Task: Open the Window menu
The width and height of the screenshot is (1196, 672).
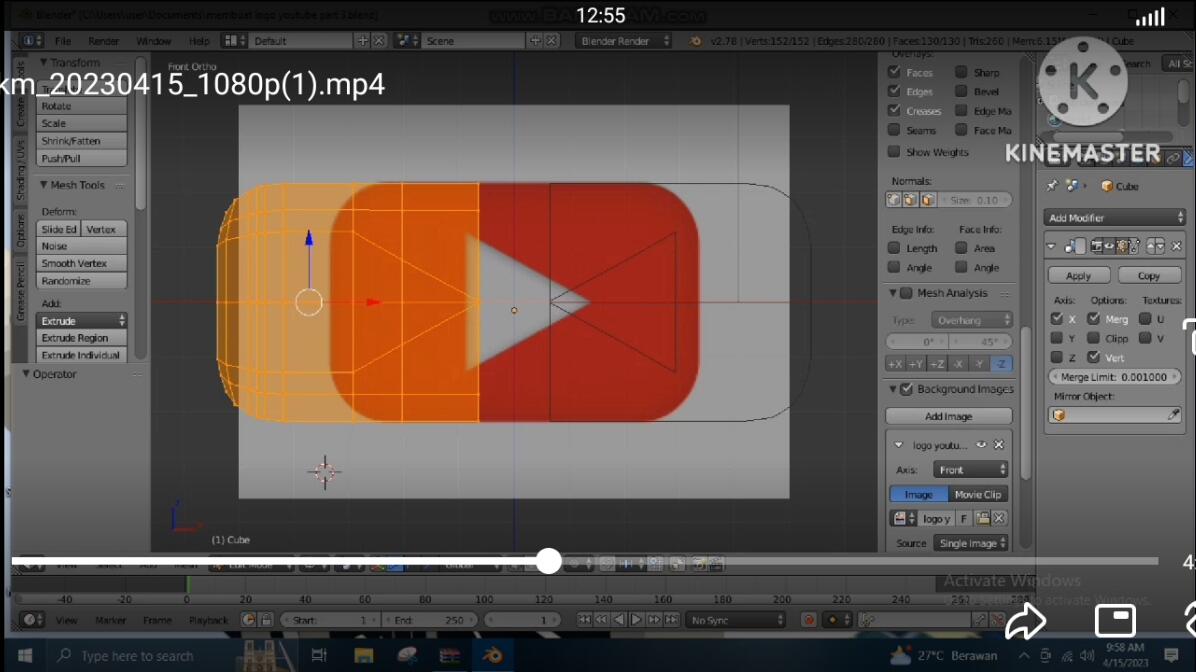Action: [153, 40]
